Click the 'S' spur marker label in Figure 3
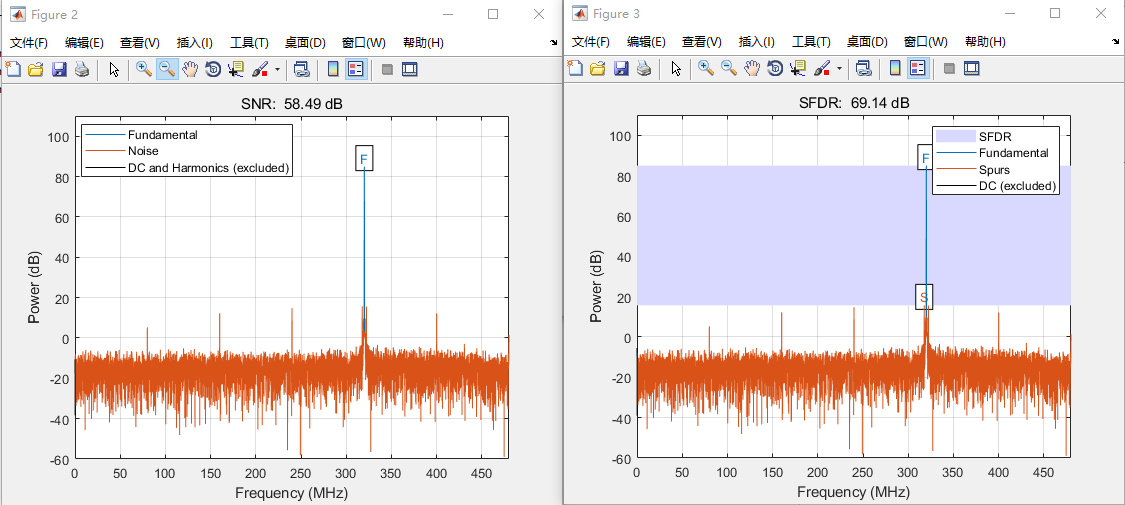1125x505 pixels. click(924, 297)
